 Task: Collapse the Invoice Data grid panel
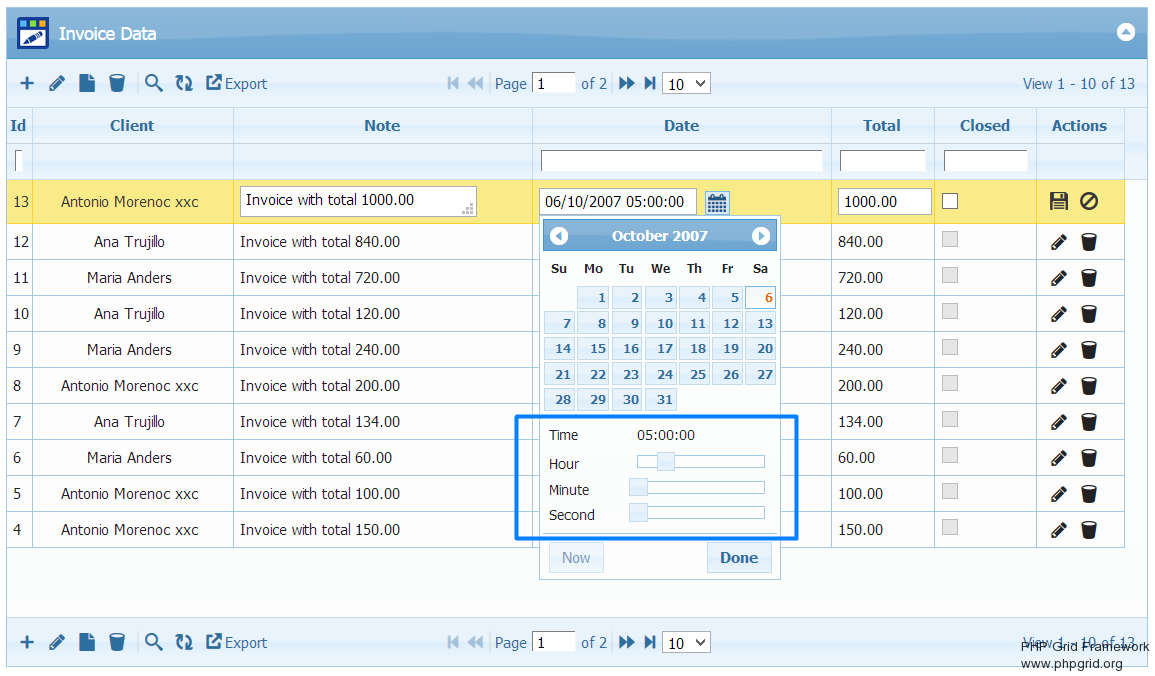pyautogui.click(x=1126, y=32)
